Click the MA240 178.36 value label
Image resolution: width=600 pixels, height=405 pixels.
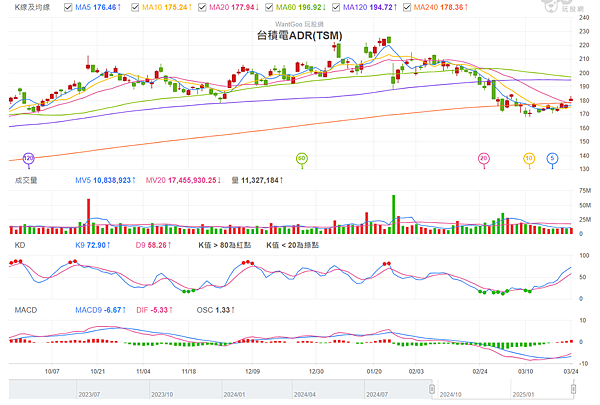click(440, 7)
